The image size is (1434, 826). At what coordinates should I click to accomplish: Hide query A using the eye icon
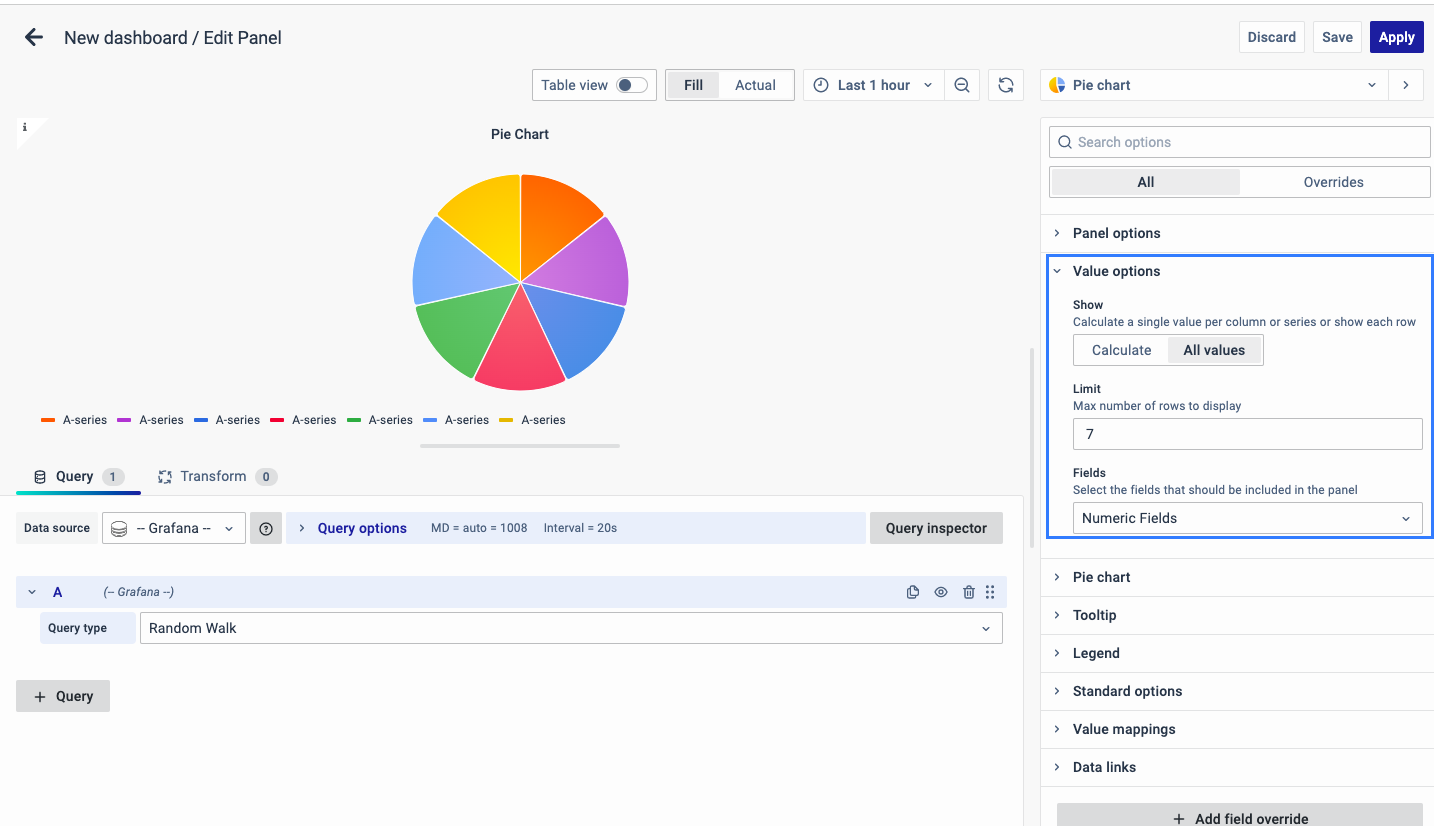pyautogui.click(x=941, y=592)
